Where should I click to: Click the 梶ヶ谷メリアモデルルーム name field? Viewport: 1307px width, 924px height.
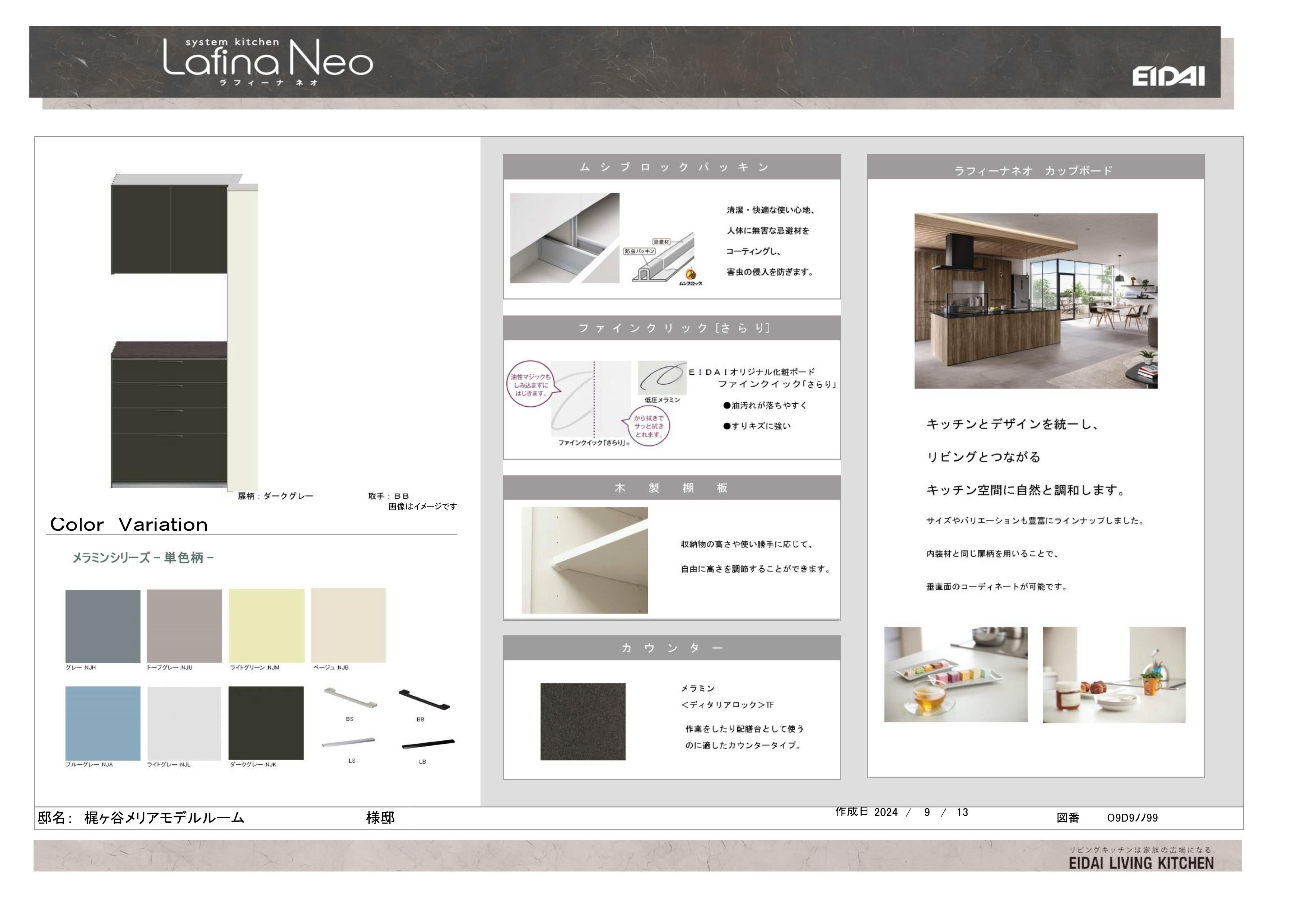coord(165,817)
